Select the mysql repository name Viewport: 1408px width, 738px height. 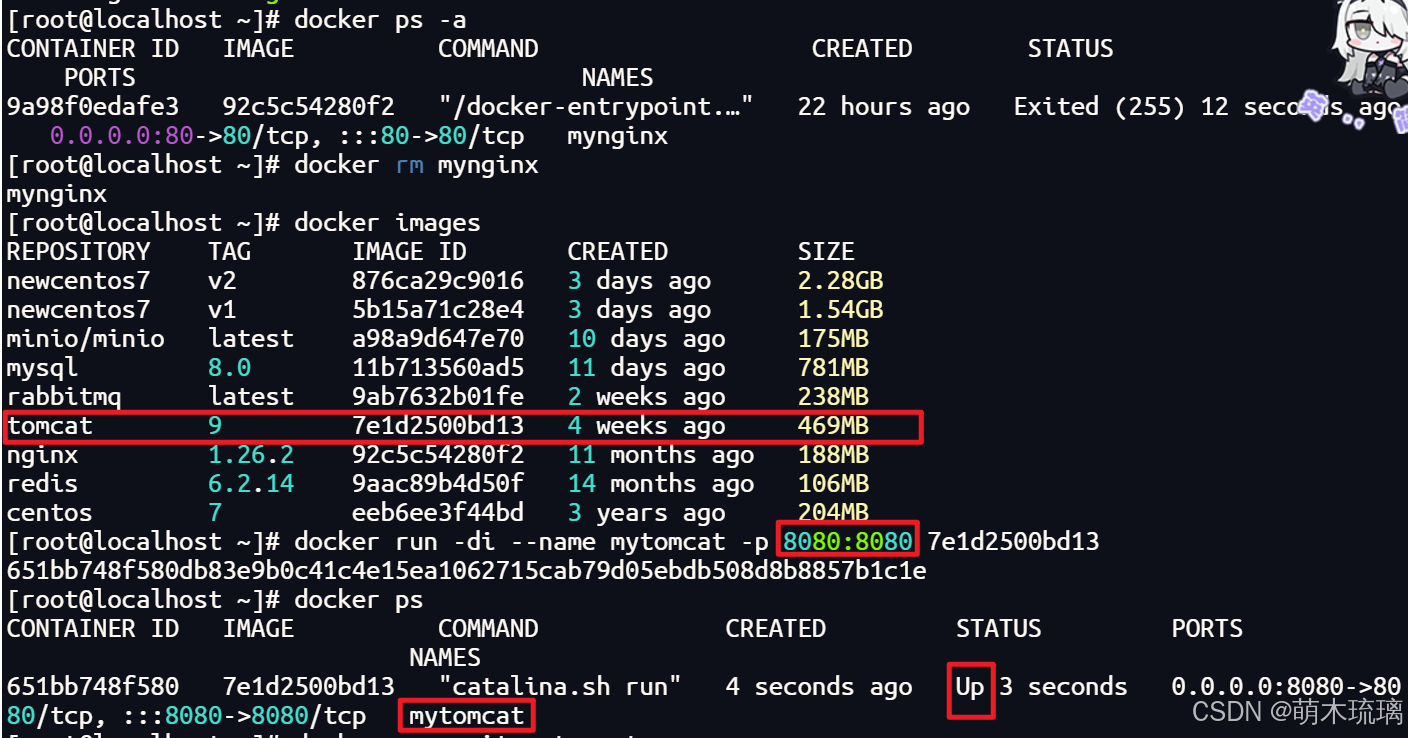click(x=43, y=368)
